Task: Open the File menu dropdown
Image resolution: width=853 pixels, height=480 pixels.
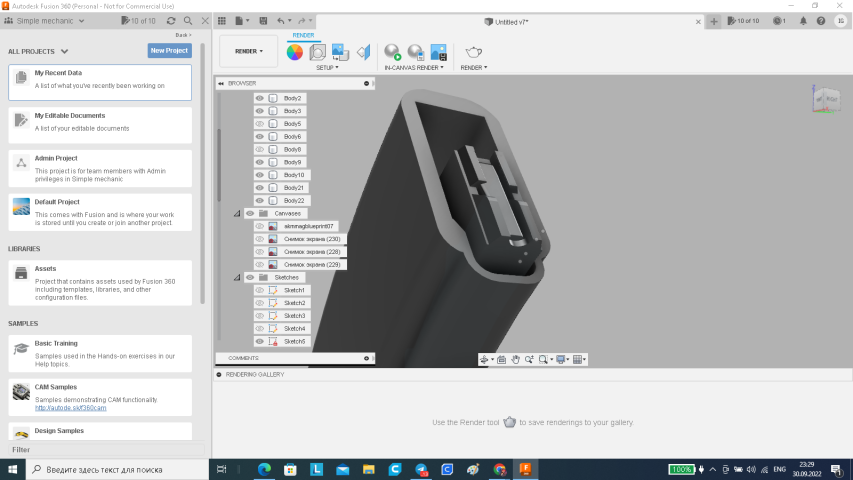Action: [242, 21]
